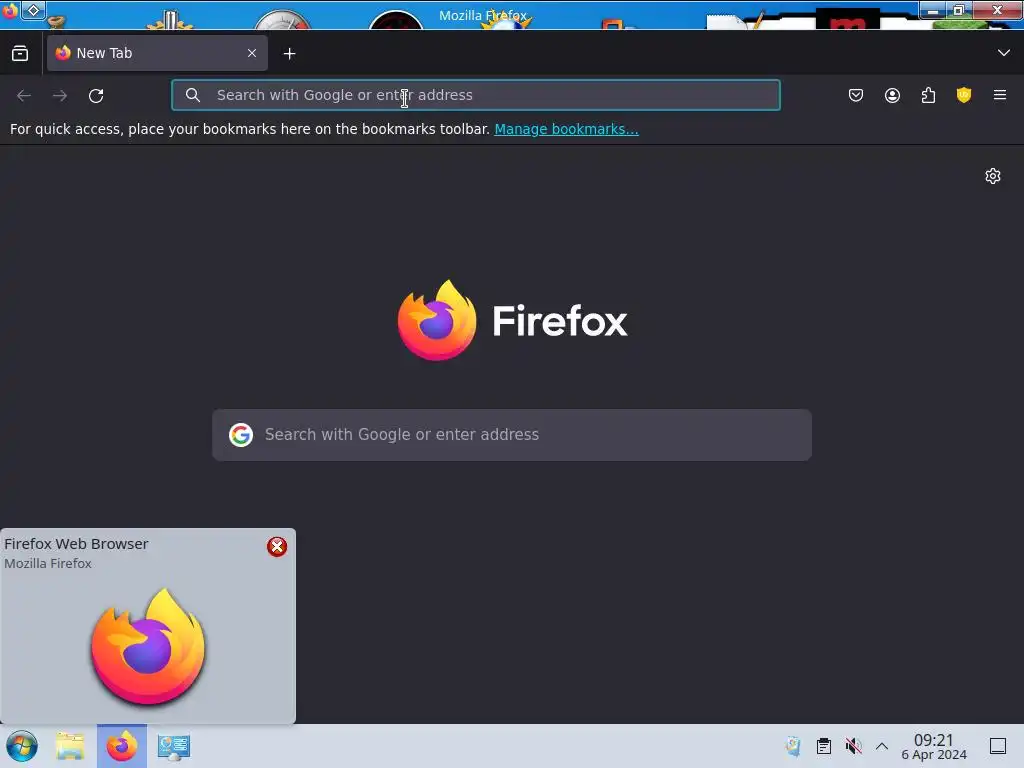This screenshot has height=768, width=1024.
Task: Open the file manager from taskbar
Action: 70,746
